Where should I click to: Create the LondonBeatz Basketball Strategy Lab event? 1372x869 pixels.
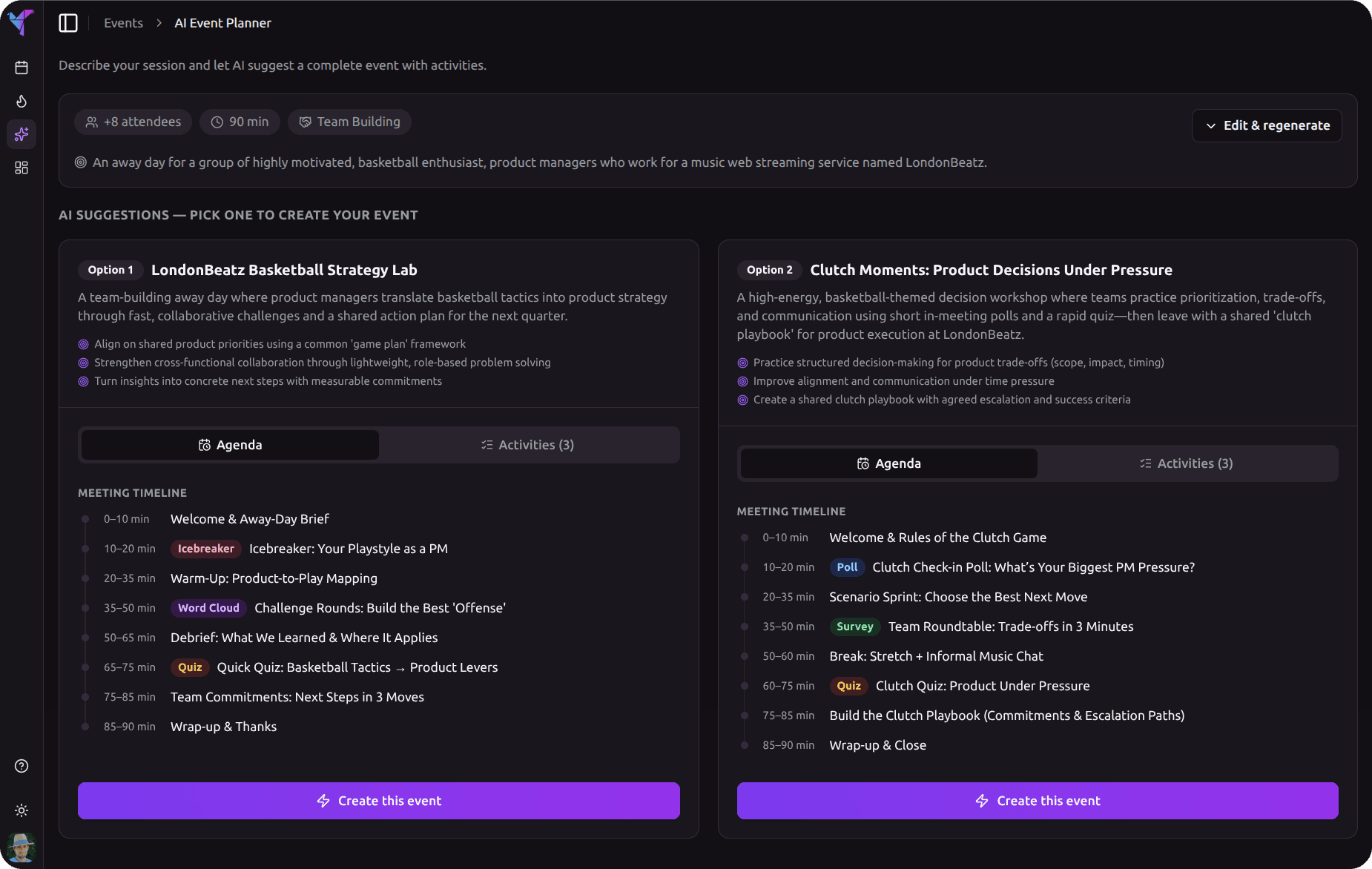[379, 801]
